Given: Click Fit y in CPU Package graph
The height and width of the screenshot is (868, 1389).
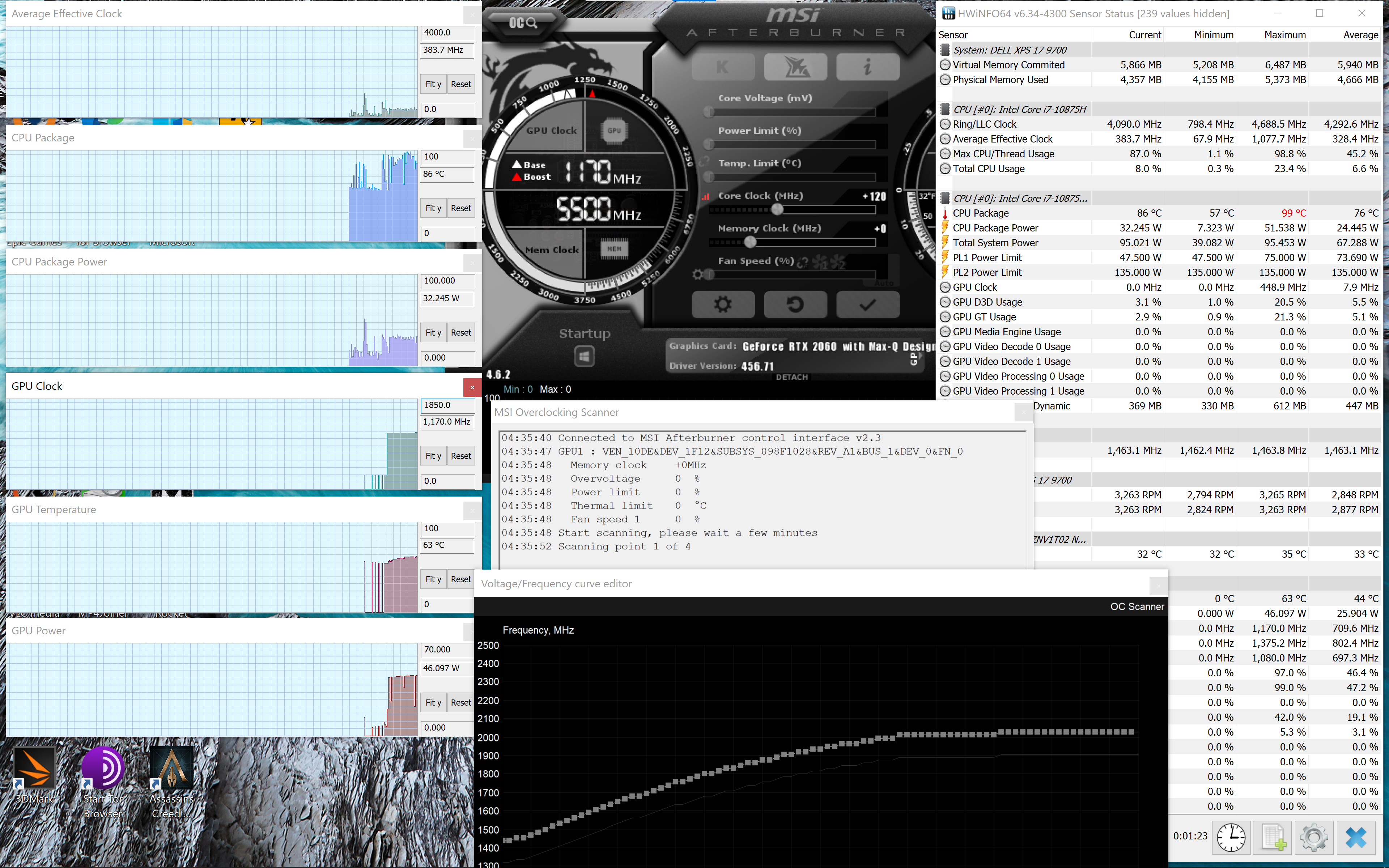Looking at the screenshot, I should tap(433, 208).
